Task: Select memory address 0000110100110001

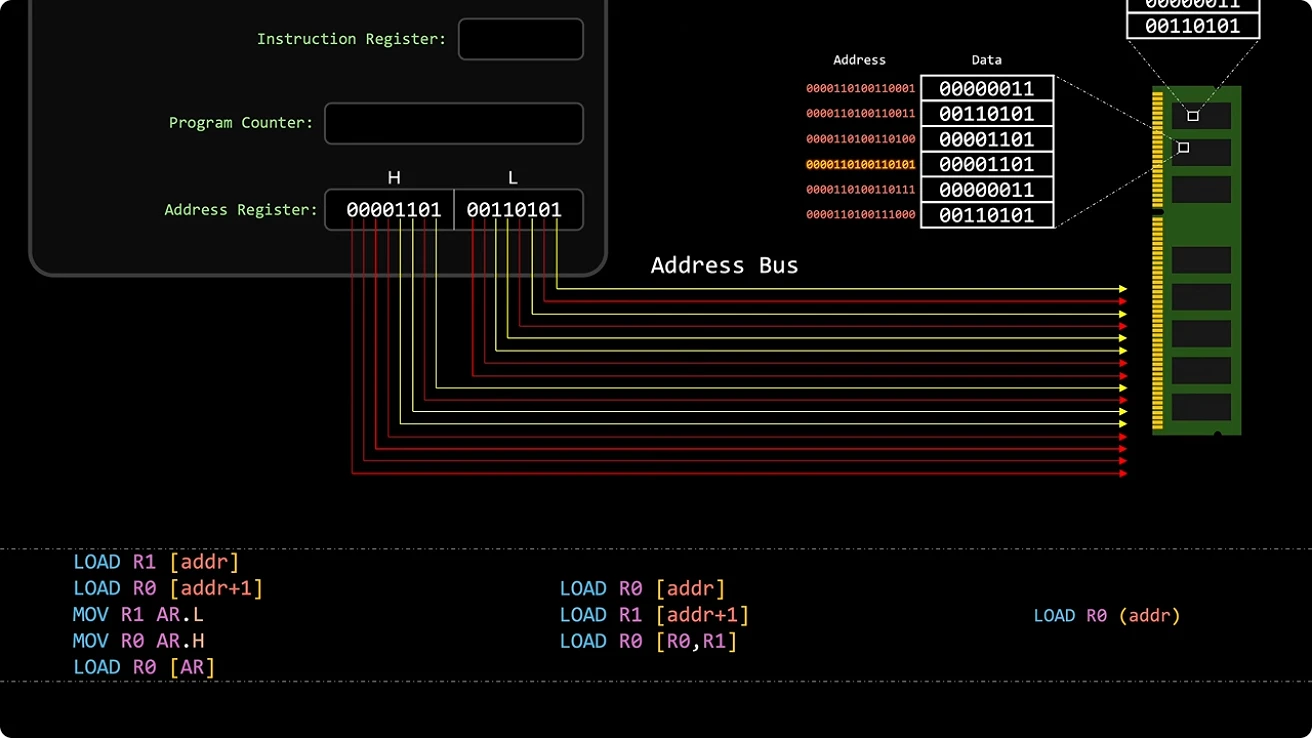Action: pos(861,89)
